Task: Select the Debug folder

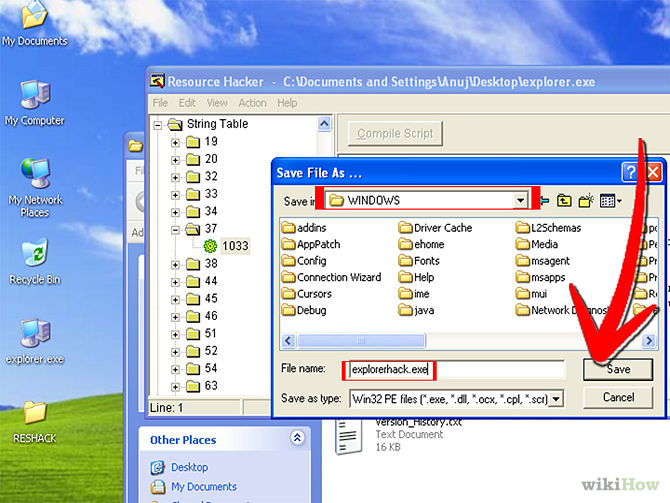Action: 304,310
